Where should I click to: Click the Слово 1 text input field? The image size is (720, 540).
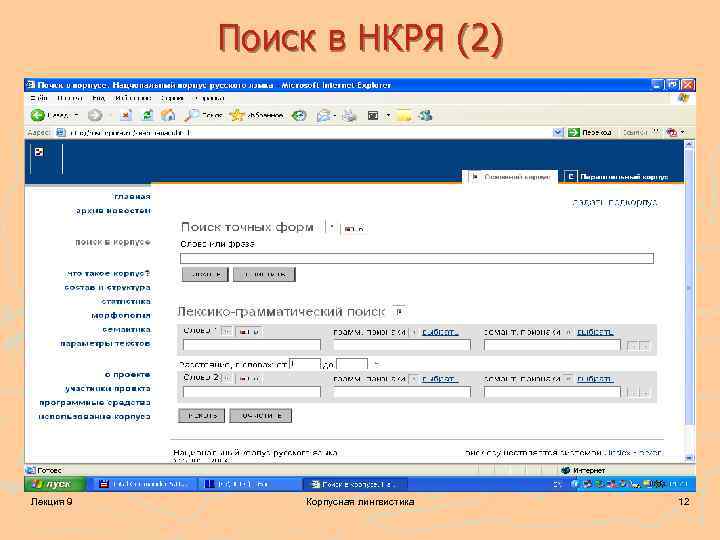(252, 345)
